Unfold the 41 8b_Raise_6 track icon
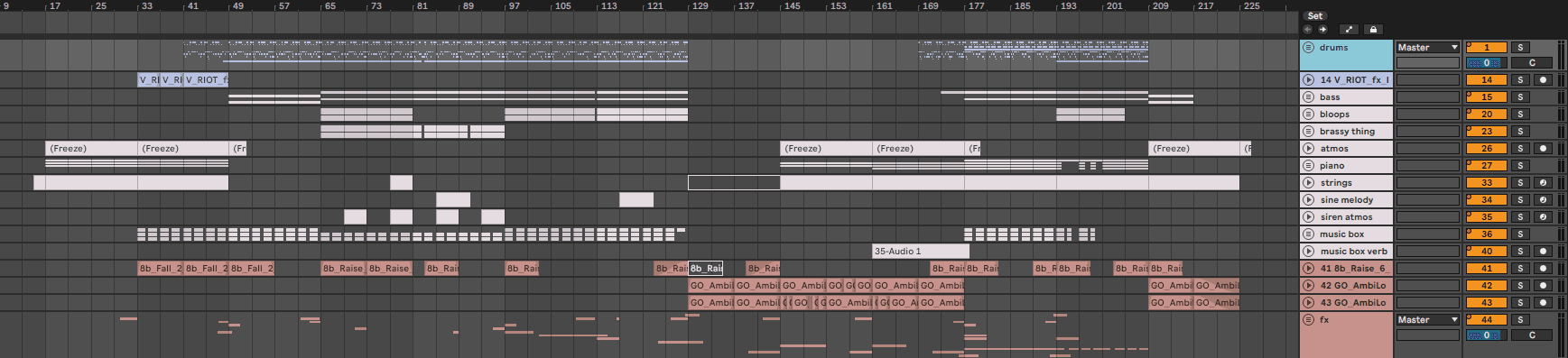The image size is (1568, 358). [x=1308, y=269]
